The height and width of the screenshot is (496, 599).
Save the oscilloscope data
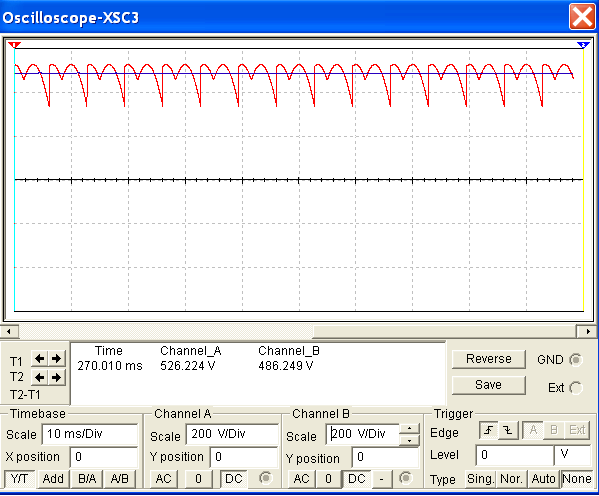tap(489, 385)
